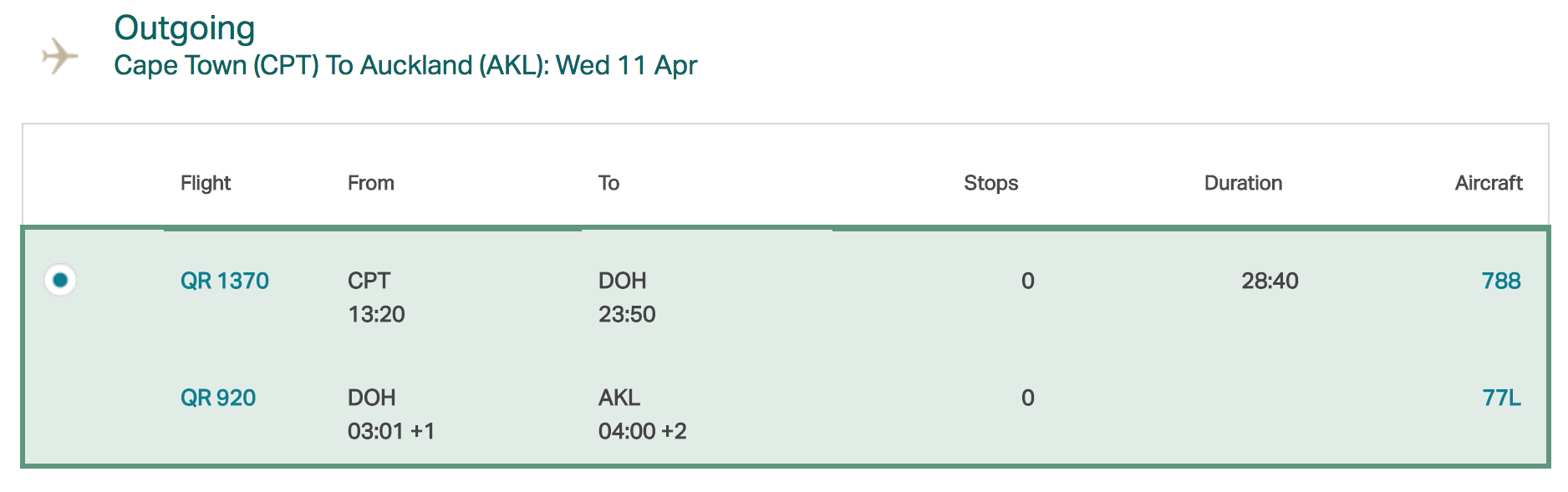Click the Outgoing section heading
The height and width of the screenshot is (492, 1568).
(185, 28)
